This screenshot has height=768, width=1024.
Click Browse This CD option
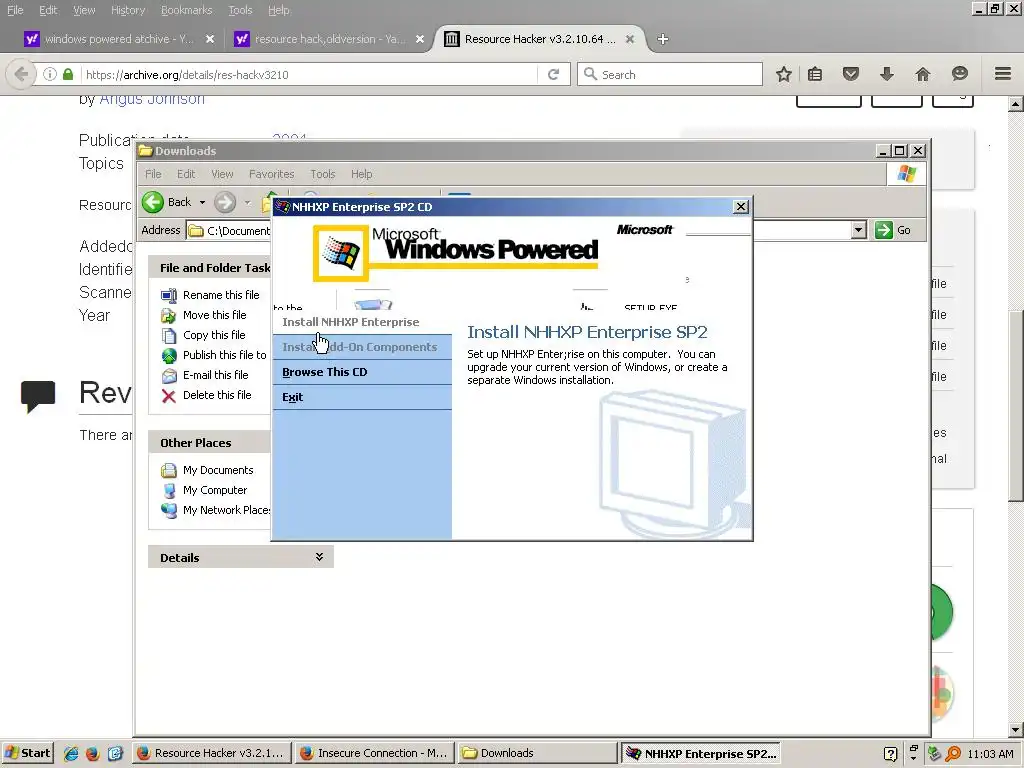[325, 372]
